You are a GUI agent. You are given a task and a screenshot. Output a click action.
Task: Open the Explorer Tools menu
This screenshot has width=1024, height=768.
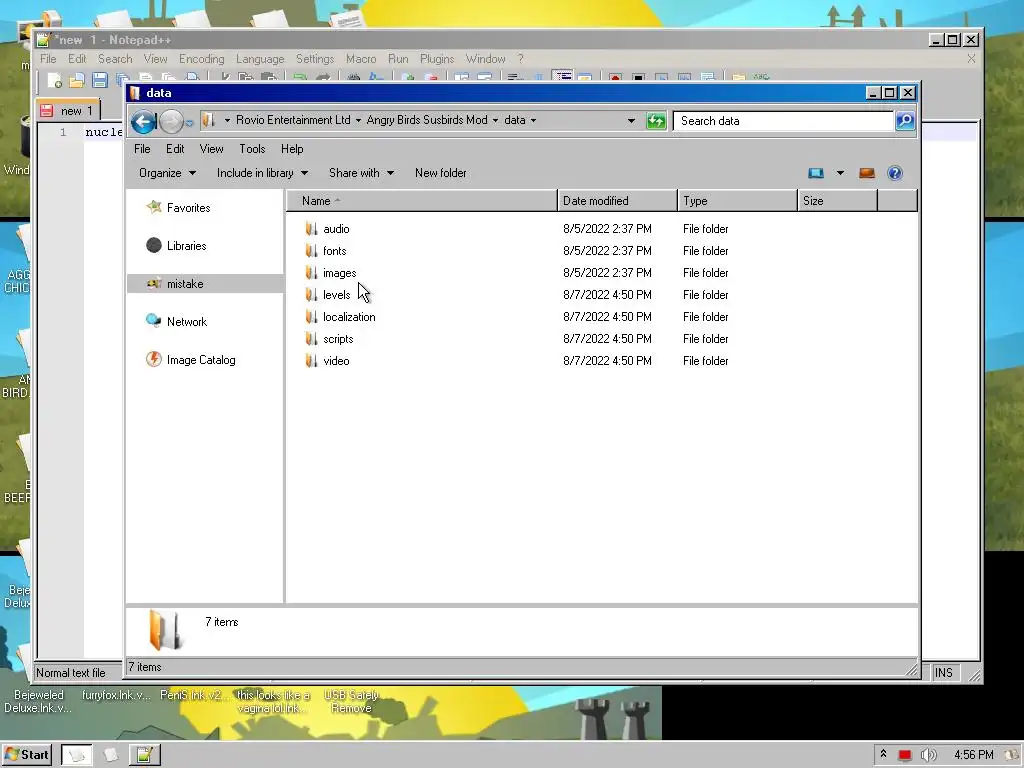[x=252, y=149]
